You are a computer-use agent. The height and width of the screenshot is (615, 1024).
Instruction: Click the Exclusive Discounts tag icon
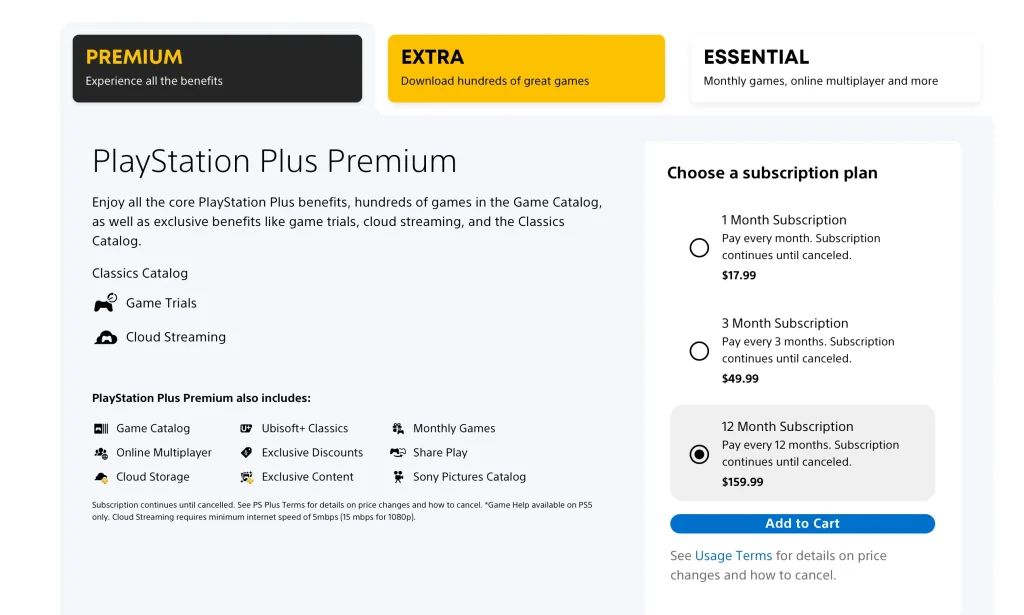tap(245, 452)
